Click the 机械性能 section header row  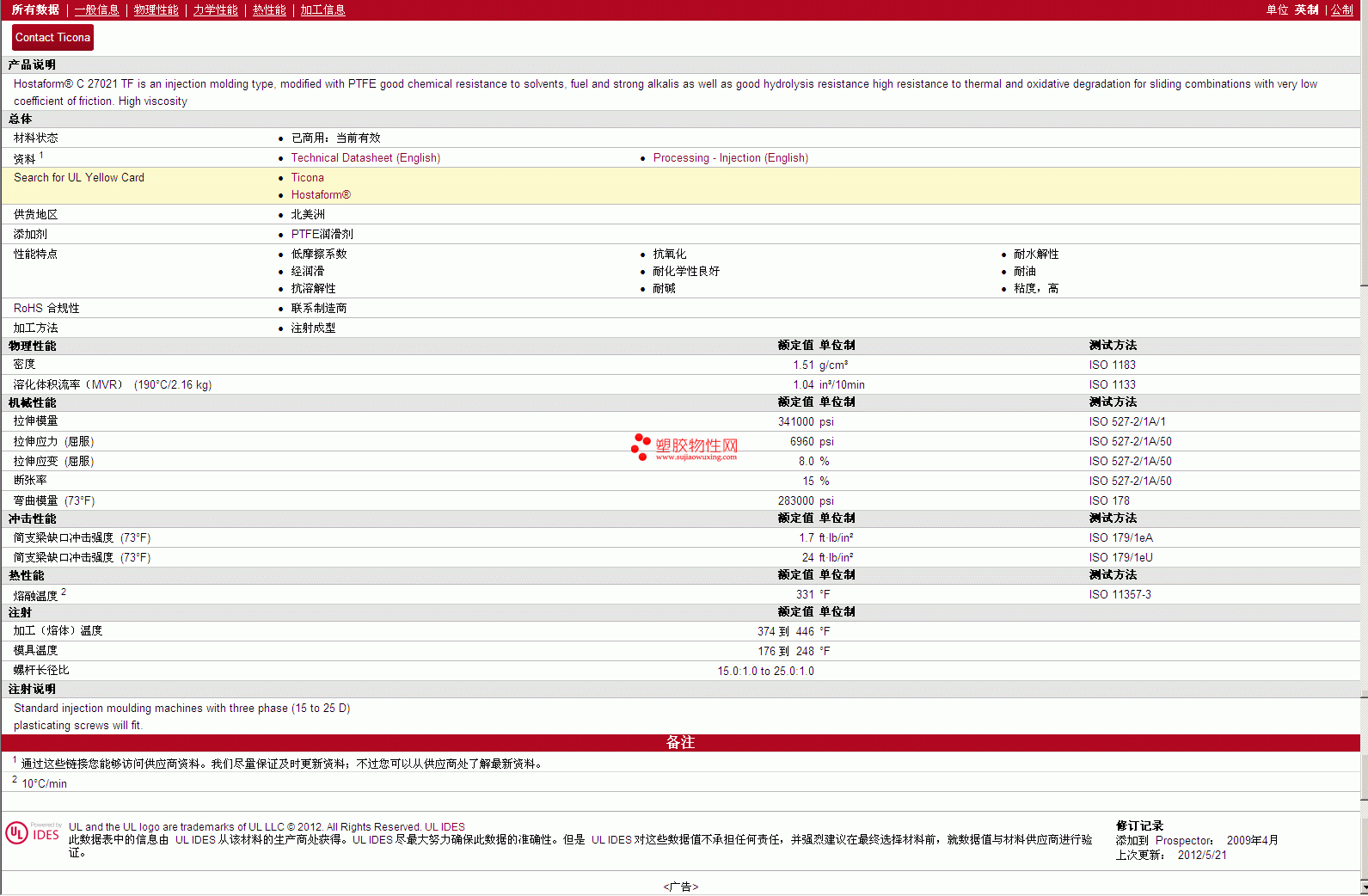tap(680, 402)
